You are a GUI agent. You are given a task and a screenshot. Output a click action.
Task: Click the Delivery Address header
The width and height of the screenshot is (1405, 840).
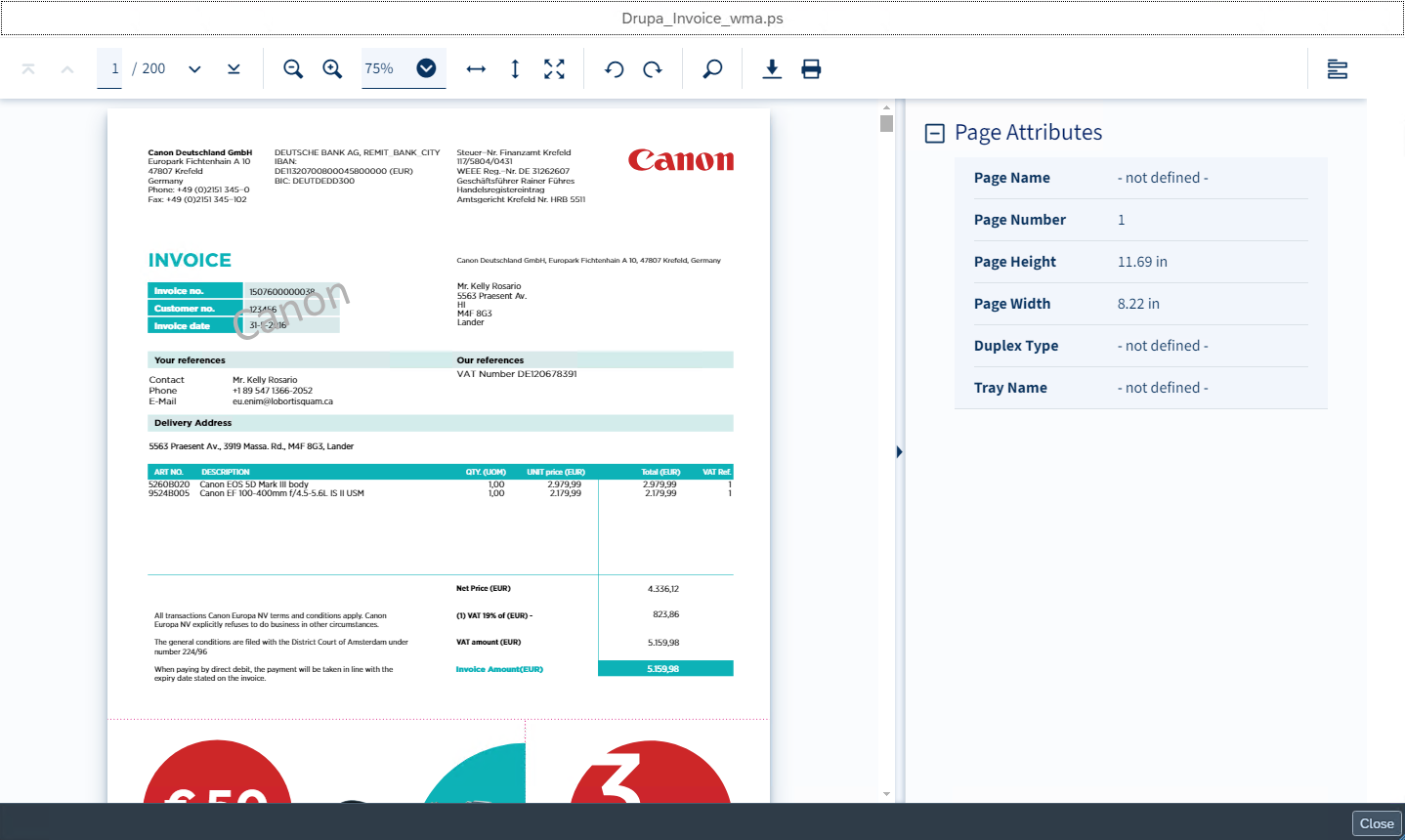pos(192,423)
